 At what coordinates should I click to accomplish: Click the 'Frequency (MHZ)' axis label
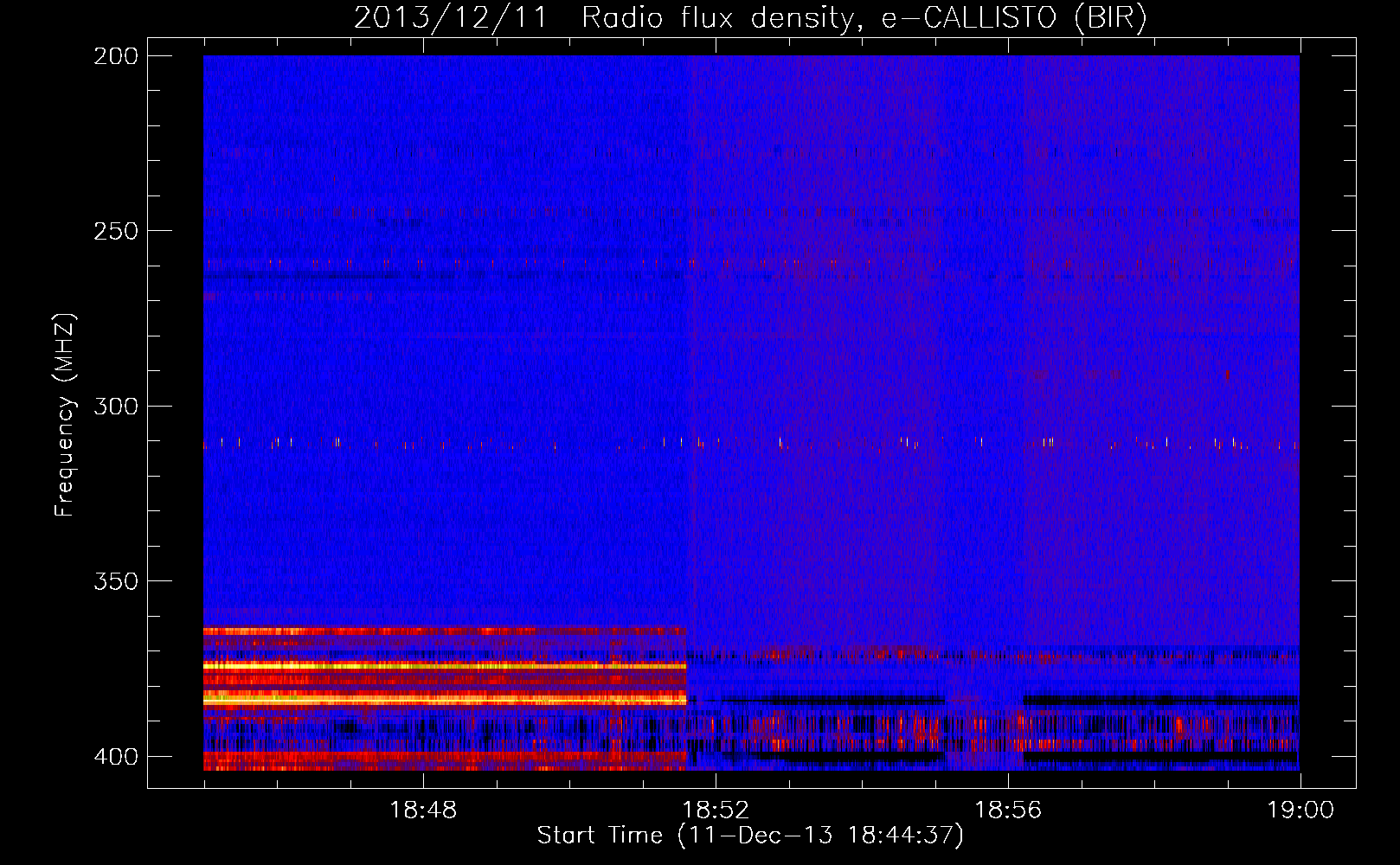[x=65, y=415]
